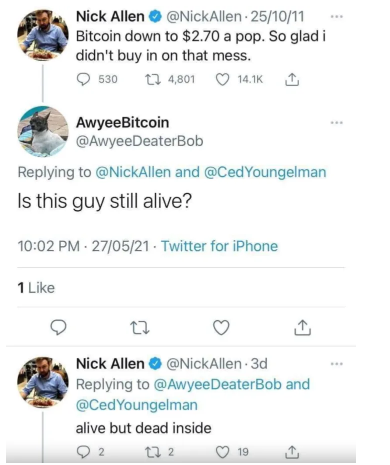Open the @CedYoungelman mention in AwyeeBitcoin's tweet
Viewport: 390px width, 465px height.
265,172
